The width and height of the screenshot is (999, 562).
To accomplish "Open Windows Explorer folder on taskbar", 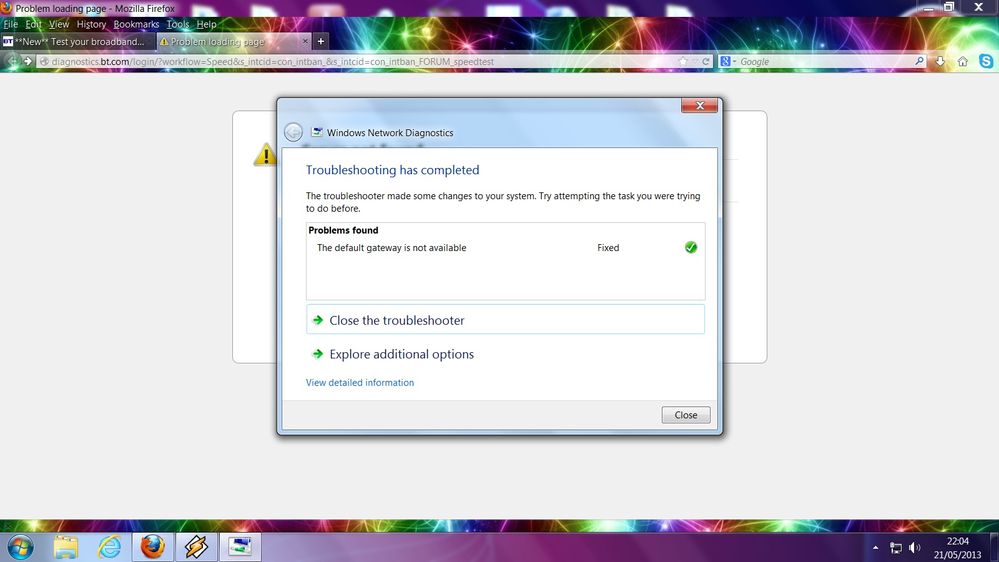I will click(66, 547).
